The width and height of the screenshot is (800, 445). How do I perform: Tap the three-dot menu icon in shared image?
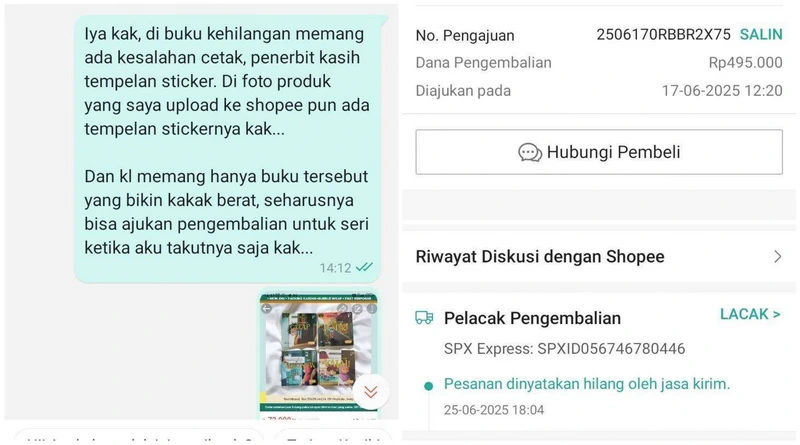pyautogui.click(x=372, y=309)
